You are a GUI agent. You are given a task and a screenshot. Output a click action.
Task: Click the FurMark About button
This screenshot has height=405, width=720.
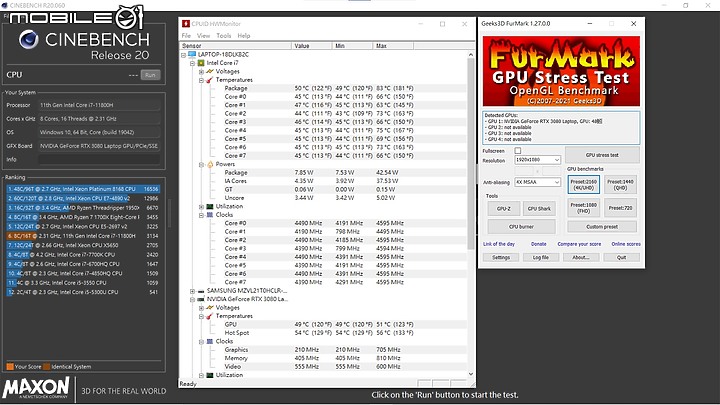point(581,257)
